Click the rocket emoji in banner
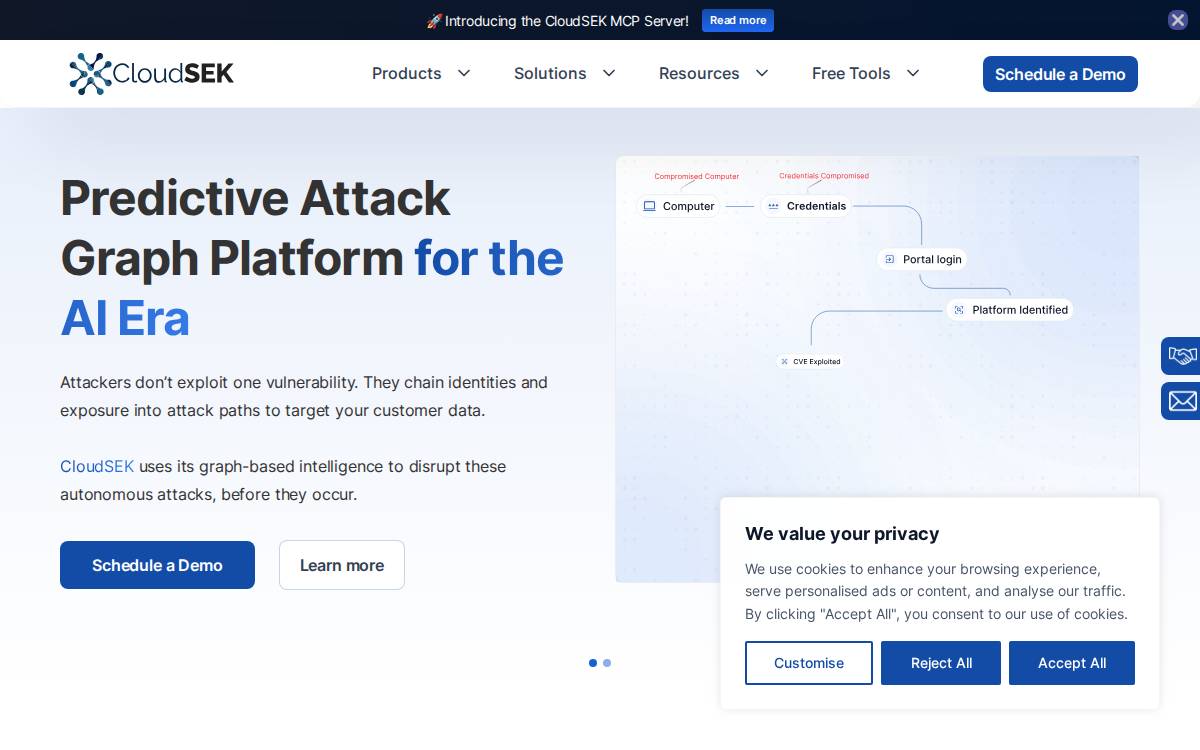 coord(434,21)
